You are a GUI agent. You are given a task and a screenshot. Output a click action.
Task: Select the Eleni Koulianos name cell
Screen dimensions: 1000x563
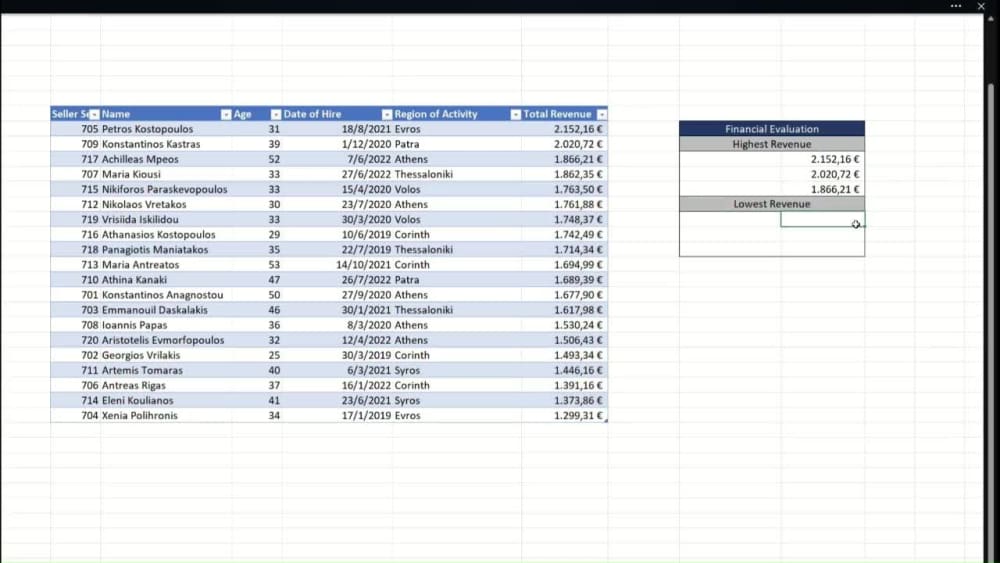point(166,400)
